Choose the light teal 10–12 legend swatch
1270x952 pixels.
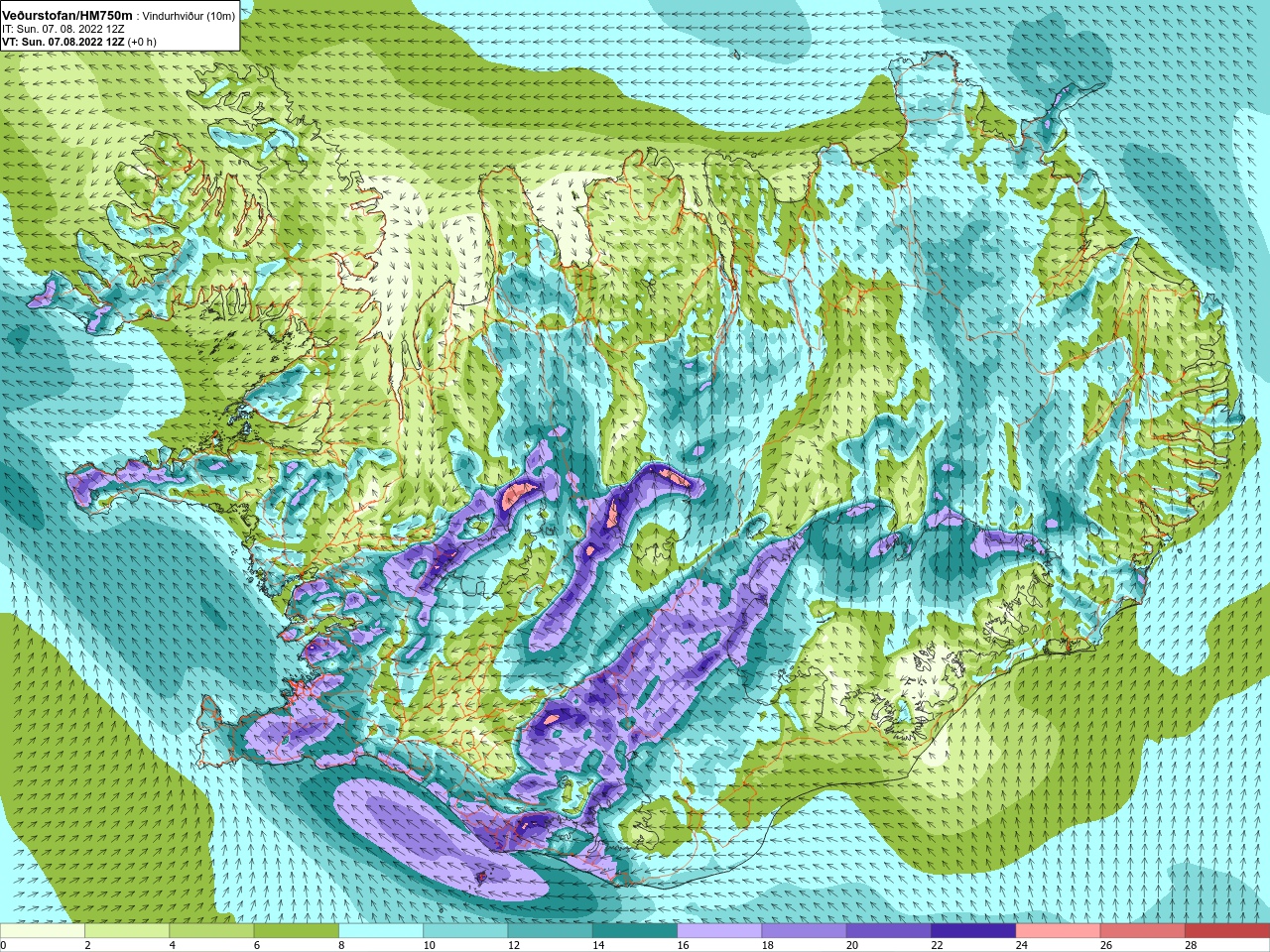click(465, 931)
